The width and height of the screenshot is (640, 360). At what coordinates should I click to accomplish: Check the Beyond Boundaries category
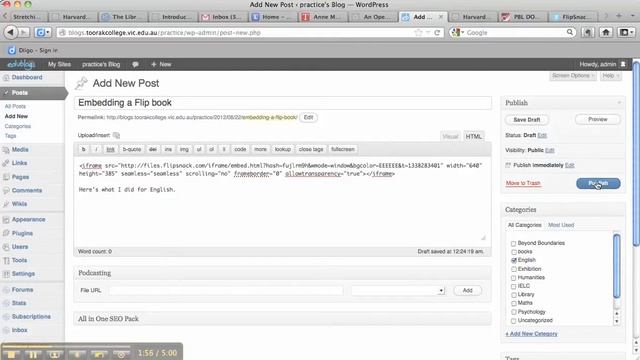513,244
